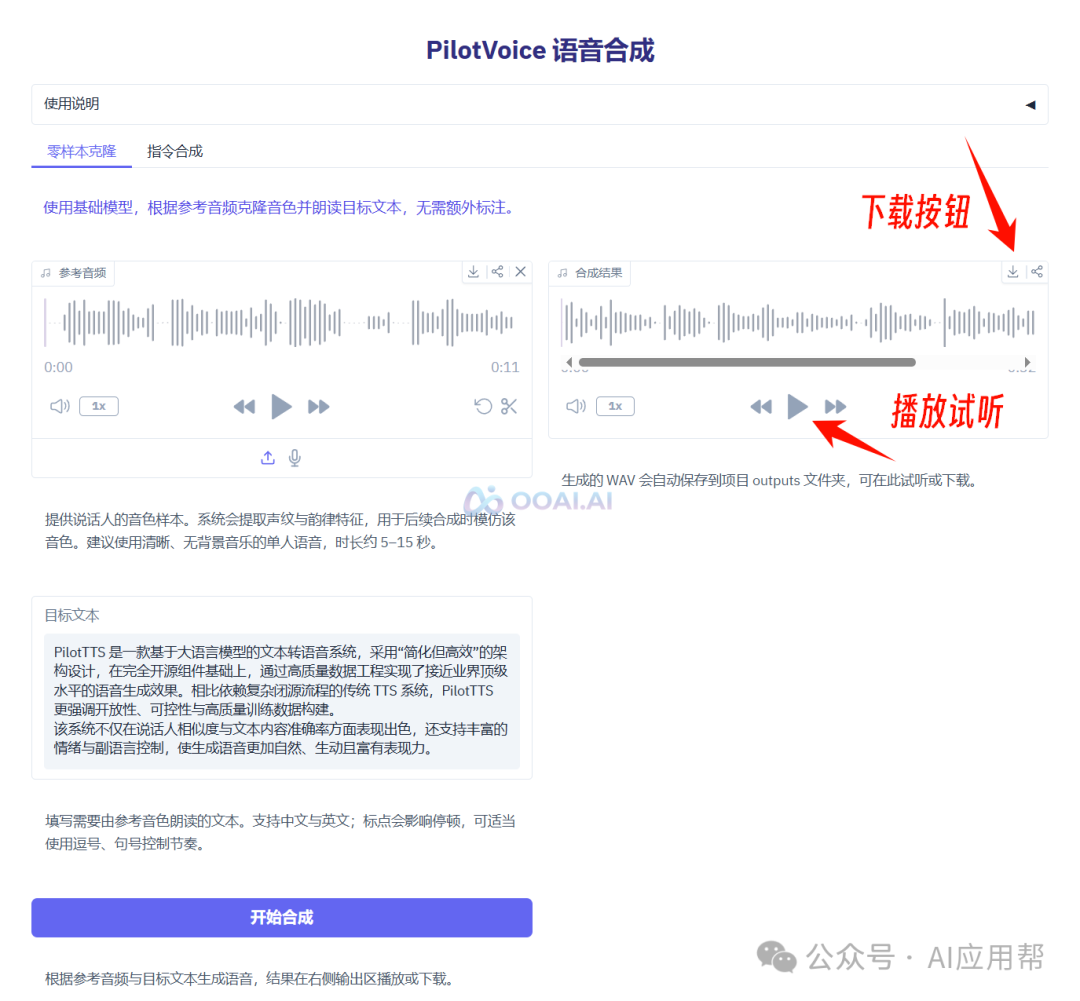Trim reference audio with scissors icon
The image size is (1080, 1001).
click(x=509, y=406)
